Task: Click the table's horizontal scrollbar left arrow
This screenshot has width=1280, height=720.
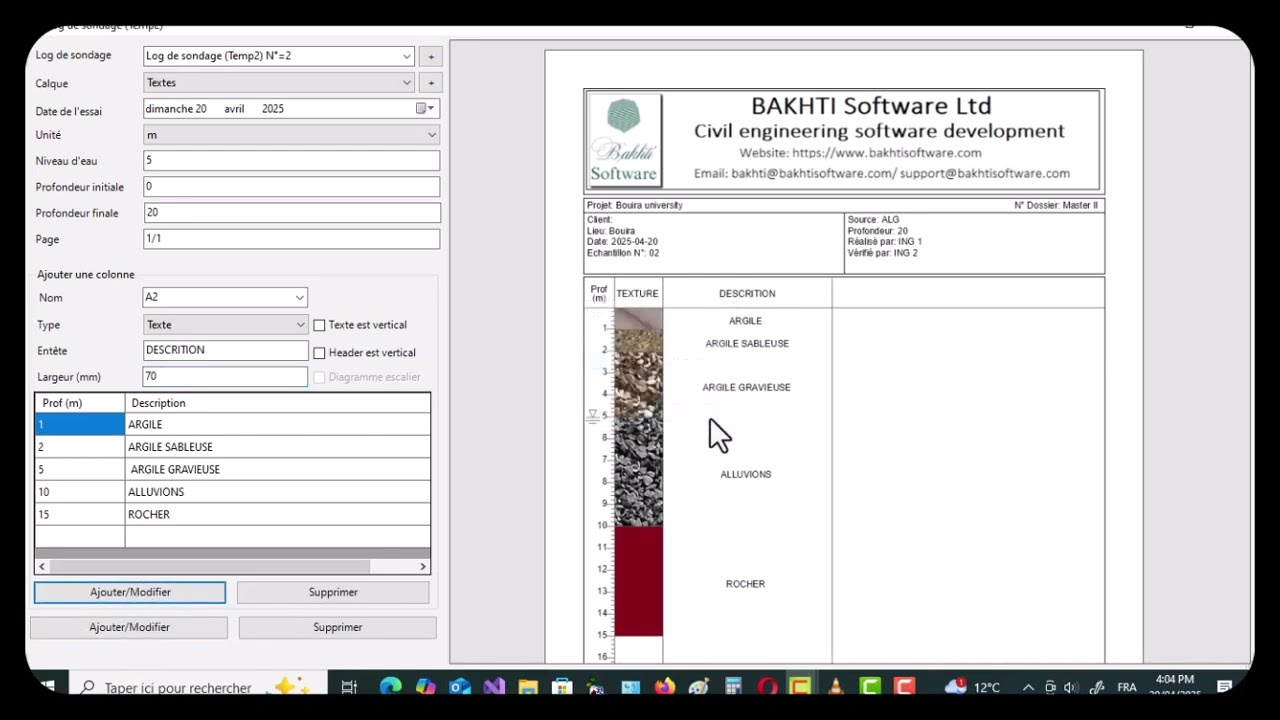Action: click(42, 566)
